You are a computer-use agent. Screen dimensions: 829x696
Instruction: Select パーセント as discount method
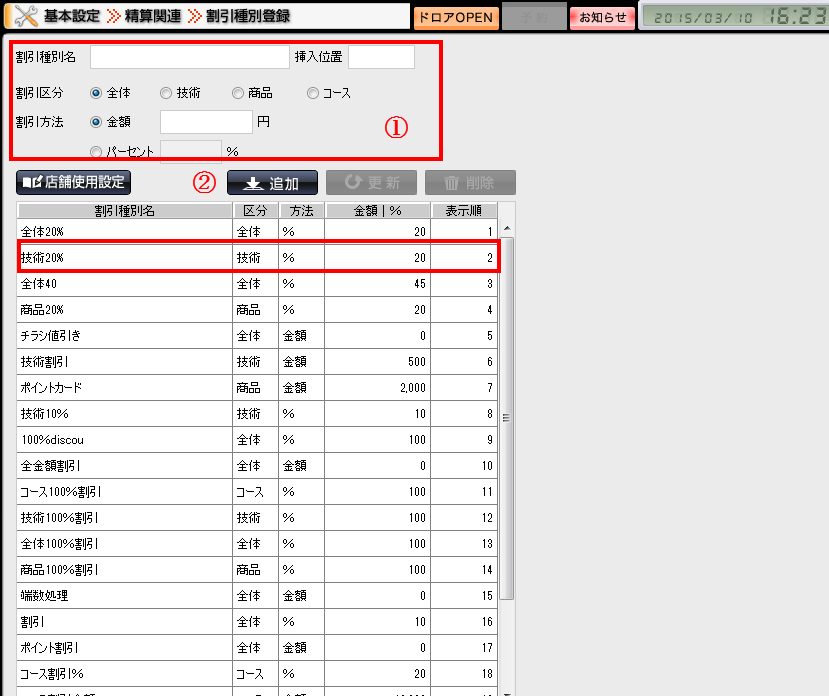[96, 152]
